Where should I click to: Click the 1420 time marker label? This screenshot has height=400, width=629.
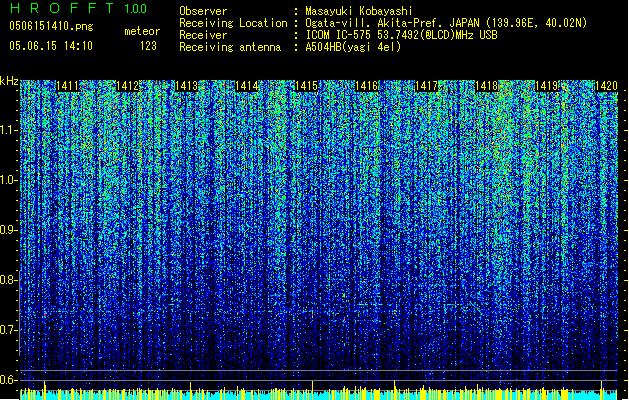point(606,86)
